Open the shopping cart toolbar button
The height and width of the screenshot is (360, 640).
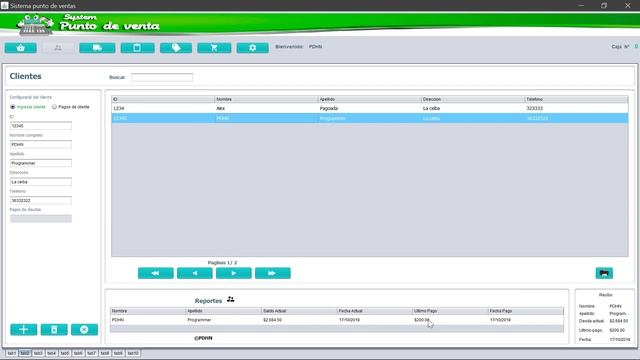214,48
